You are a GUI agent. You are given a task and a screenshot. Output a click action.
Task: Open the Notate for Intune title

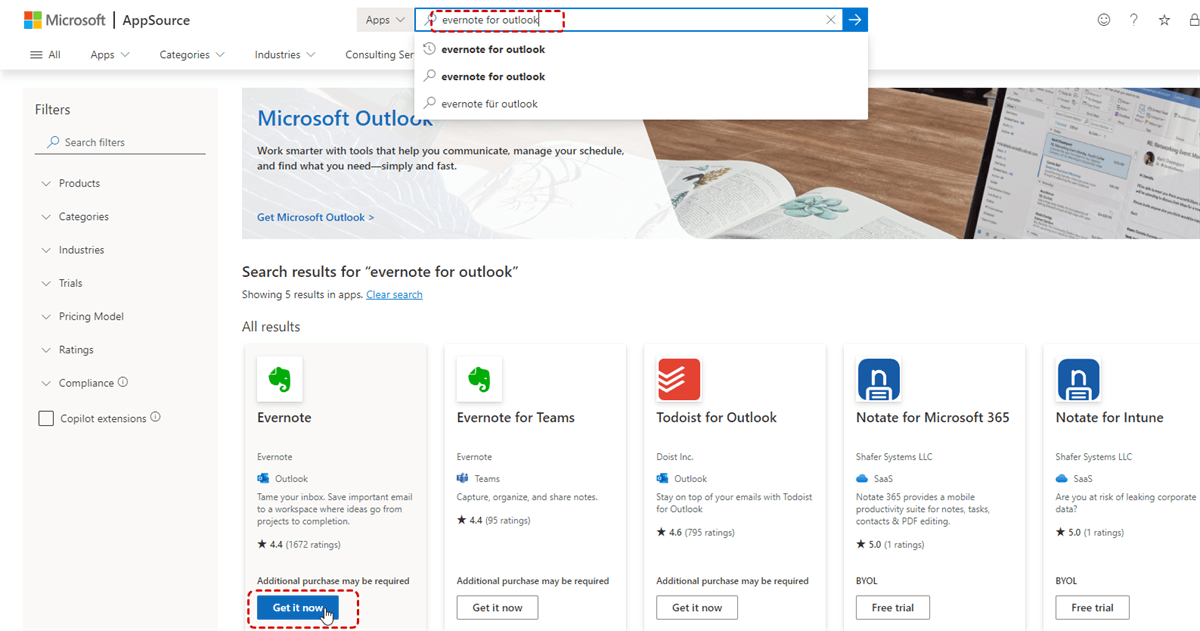click(1109, 418)
